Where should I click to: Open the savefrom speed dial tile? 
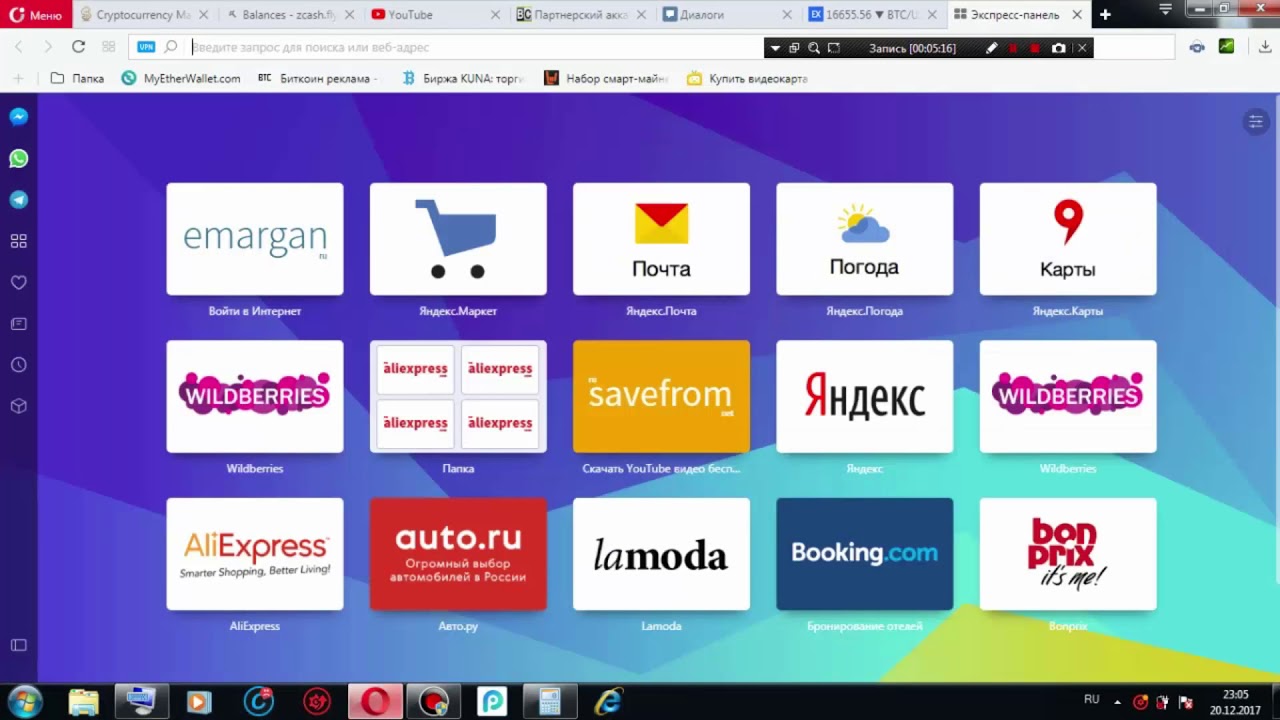[661, 397]
